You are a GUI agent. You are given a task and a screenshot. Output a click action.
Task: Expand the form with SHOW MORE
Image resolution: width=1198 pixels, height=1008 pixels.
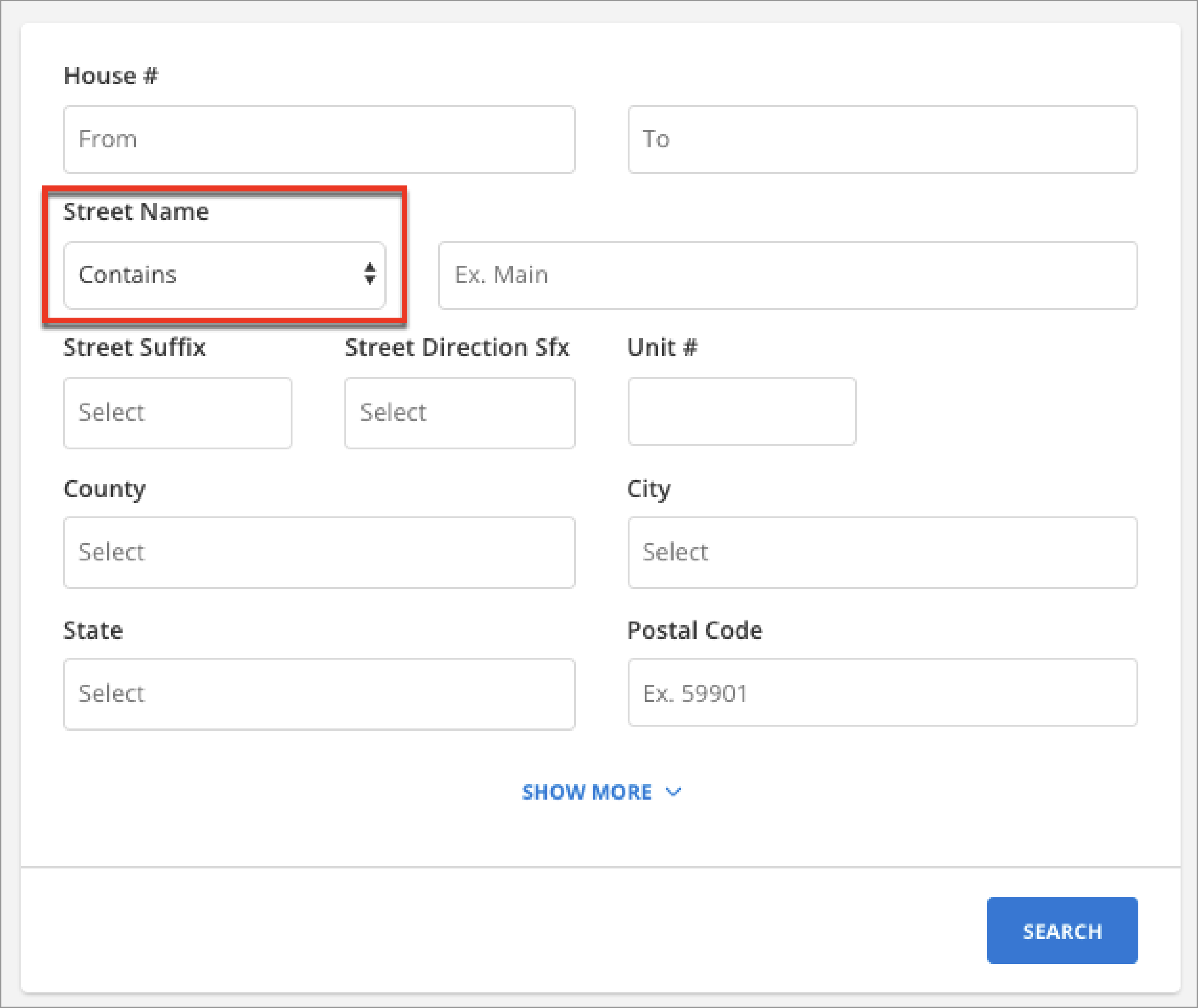(588, 792)
